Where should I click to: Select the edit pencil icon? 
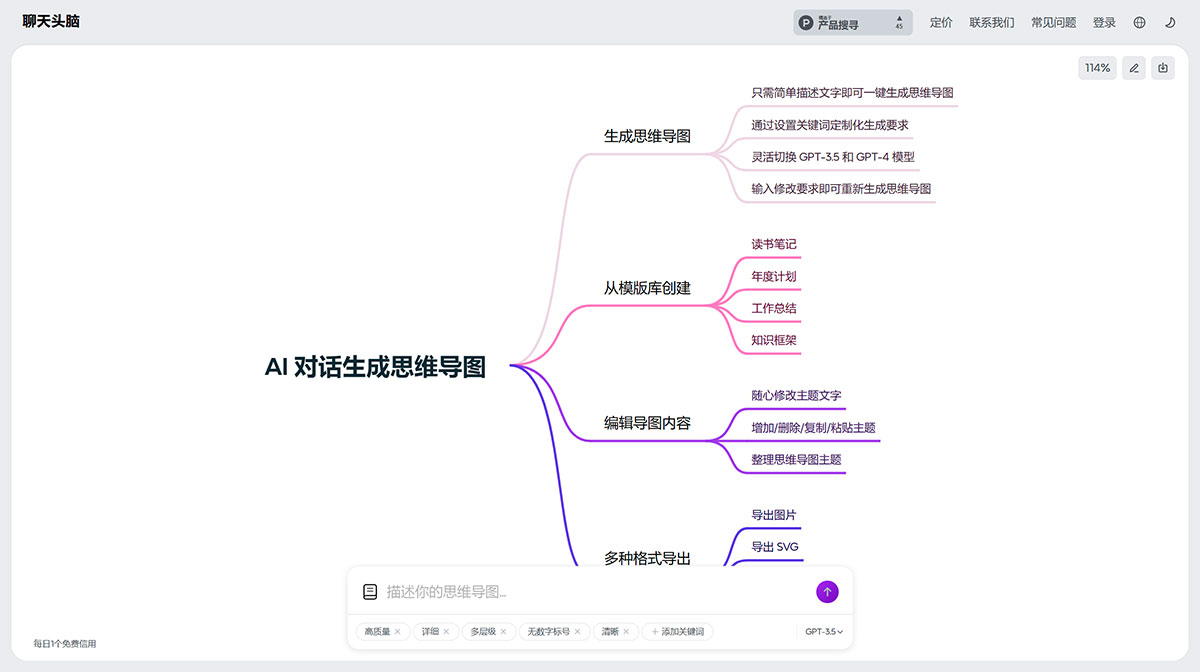click(1133, 67)
